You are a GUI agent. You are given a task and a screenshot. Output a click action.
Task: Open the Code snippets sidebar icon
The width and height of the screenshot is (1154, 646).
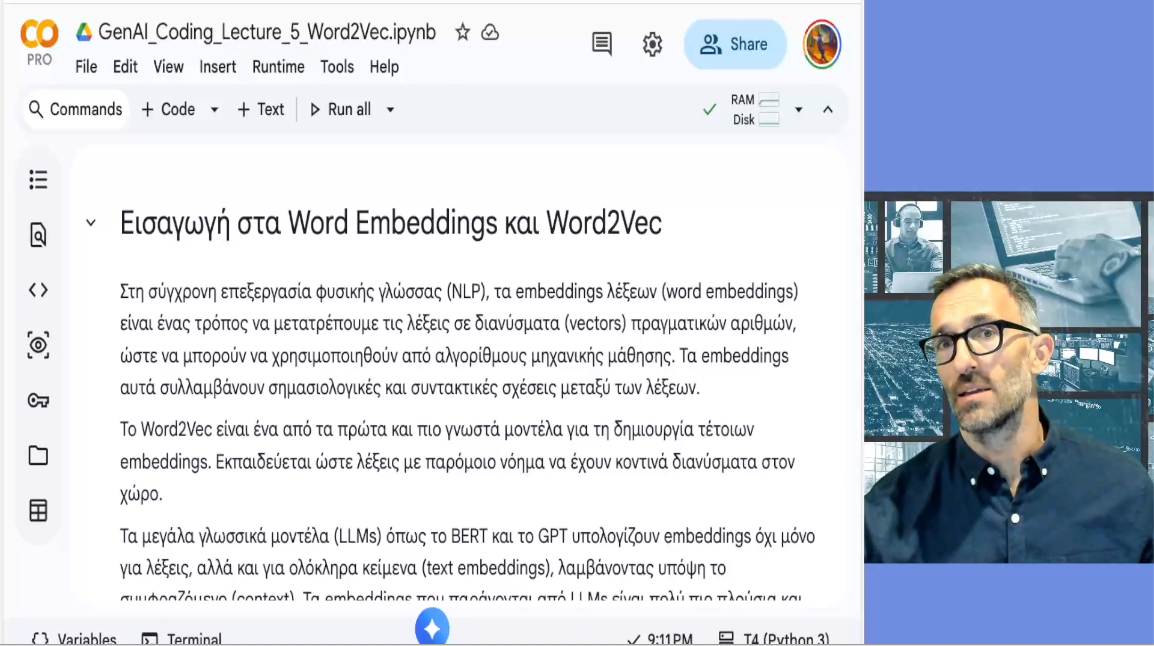pyautogui.click(x=38, y=290)
